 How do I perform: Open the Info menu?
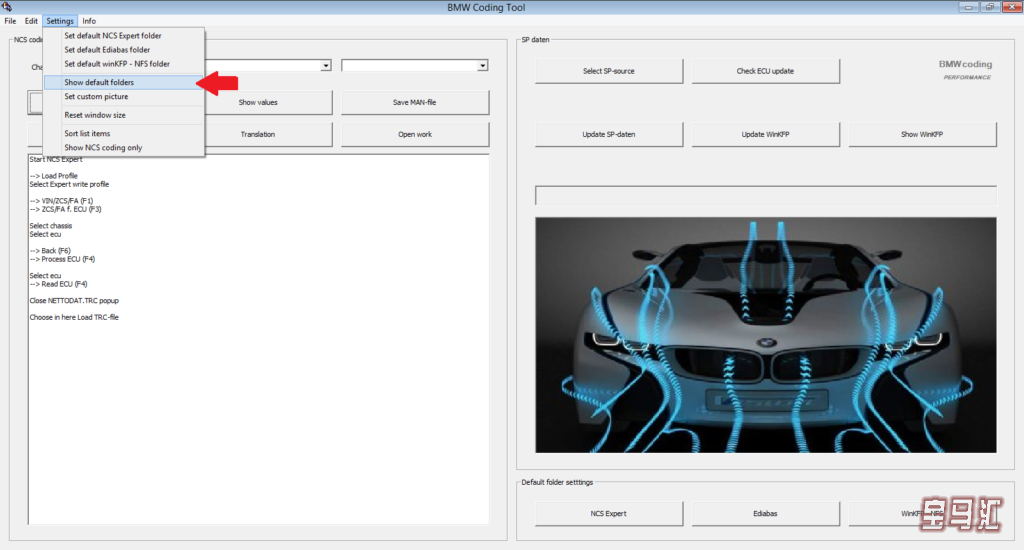89,21
